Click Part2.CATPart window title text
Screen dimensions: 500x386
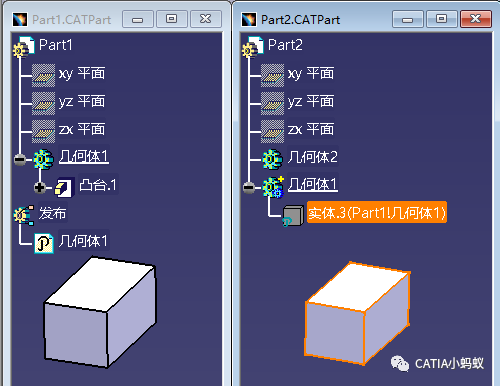pyautogui.click(x=300, y=20)
